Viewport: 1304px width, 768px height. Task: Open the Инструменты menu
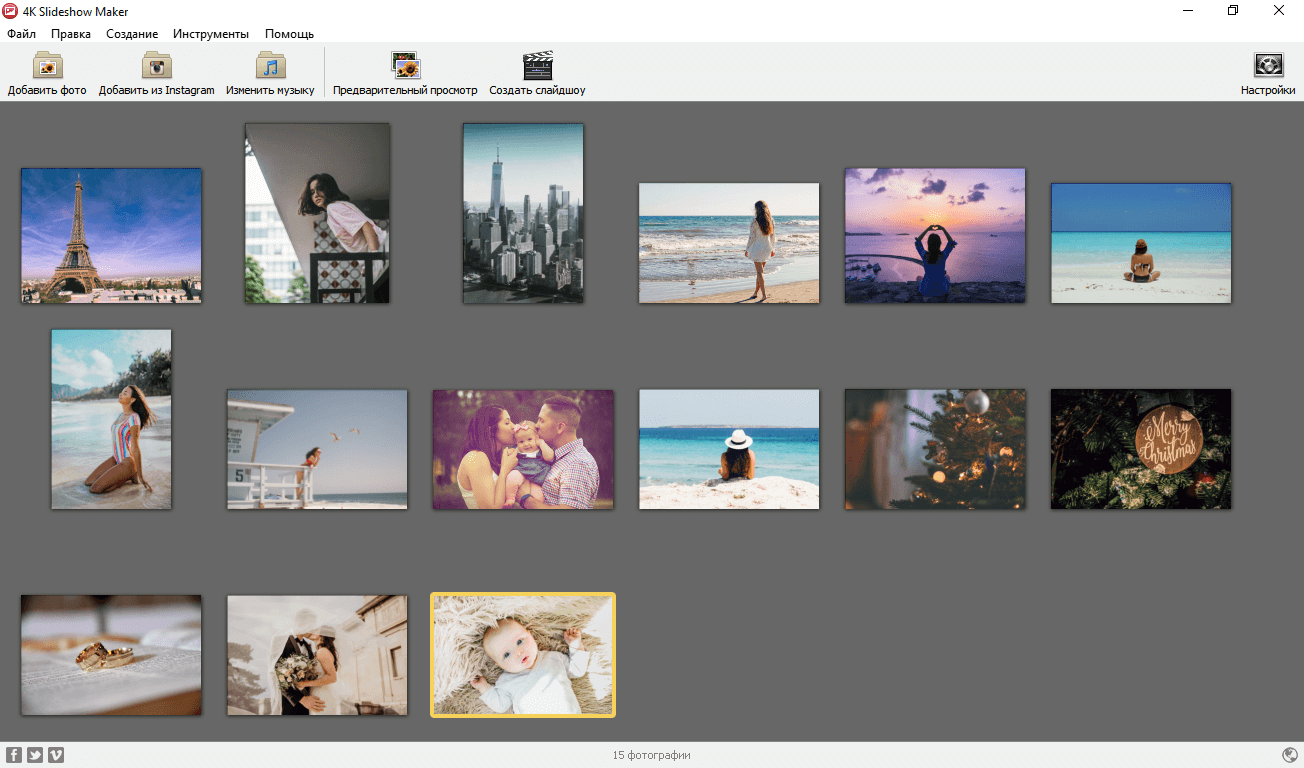click(x=211, y=34)
